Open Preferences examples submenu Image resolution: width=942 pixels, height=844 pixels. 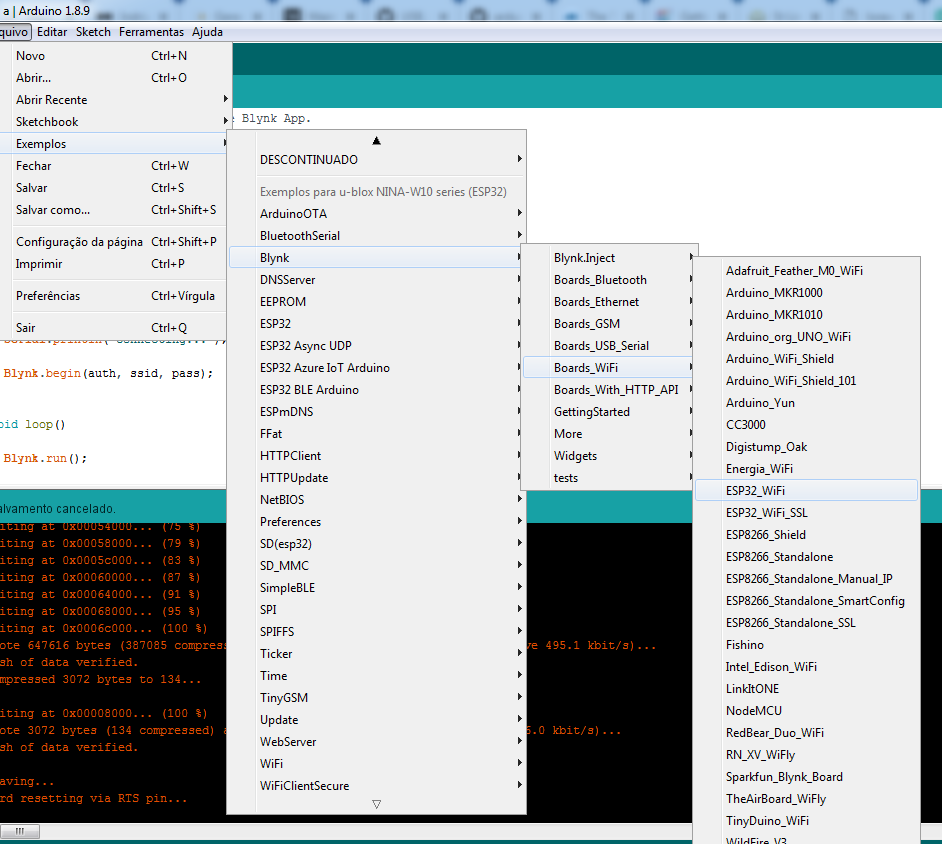pyautogui.click(x=377, y=522)
